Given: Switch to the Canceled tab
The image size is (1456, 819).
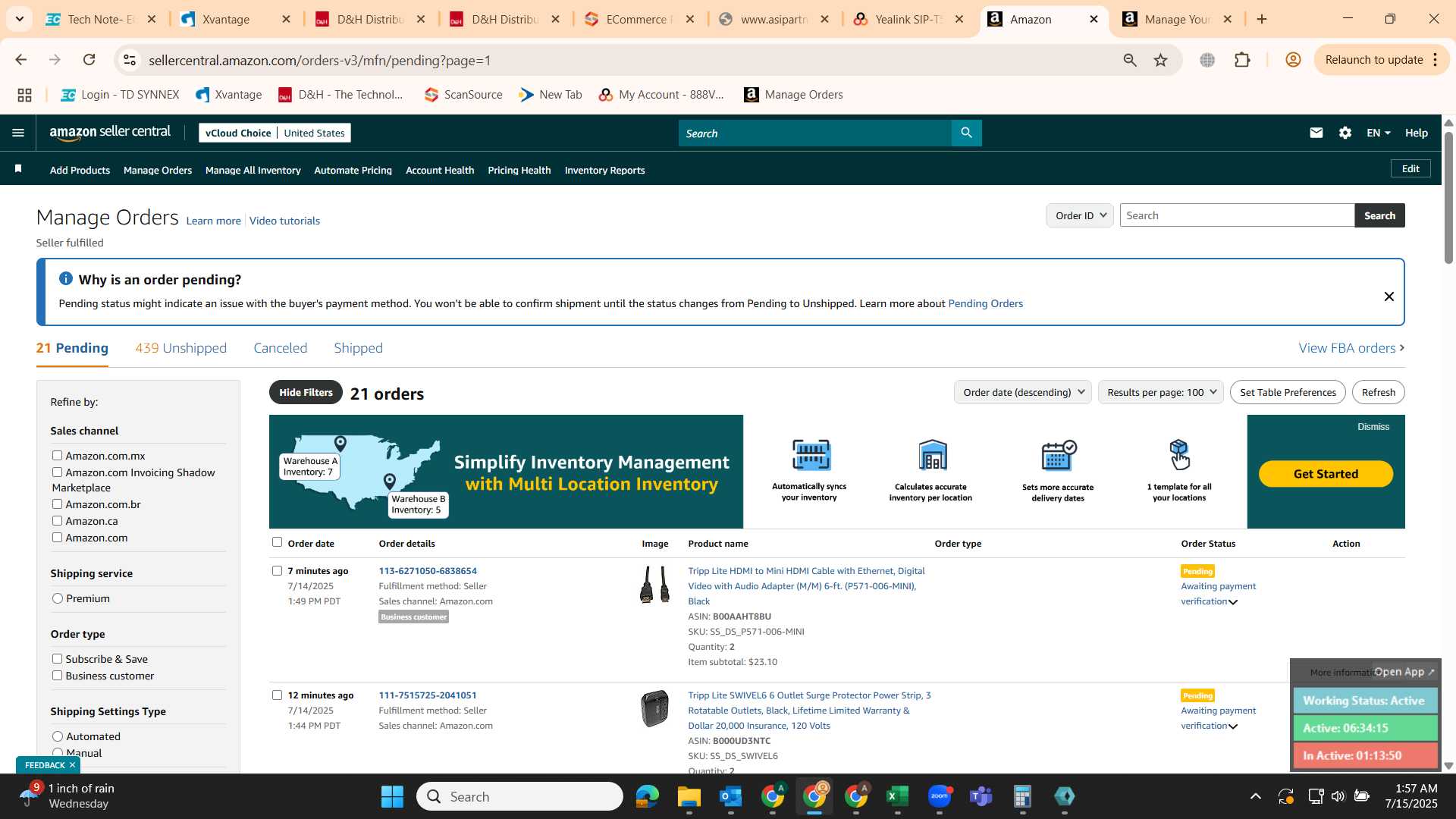Looking at the screenshot, I should point(280,348).
